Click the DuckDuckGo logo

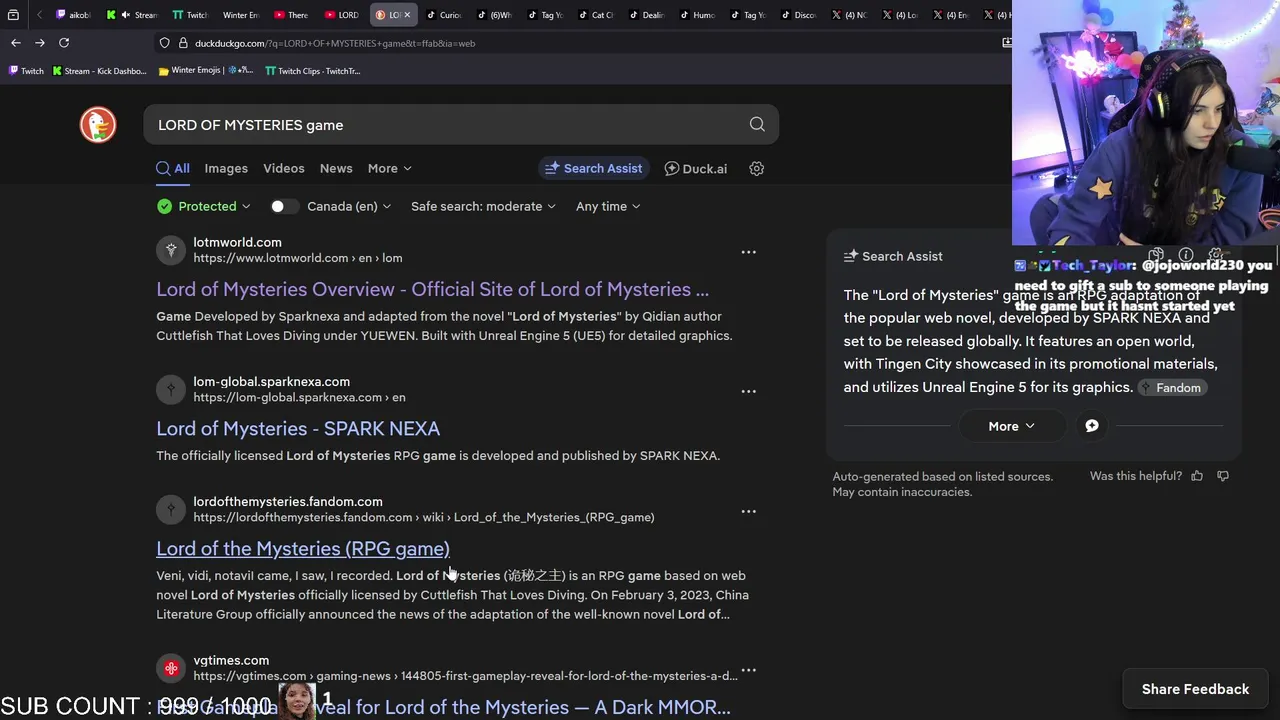[x=98, y=125]
